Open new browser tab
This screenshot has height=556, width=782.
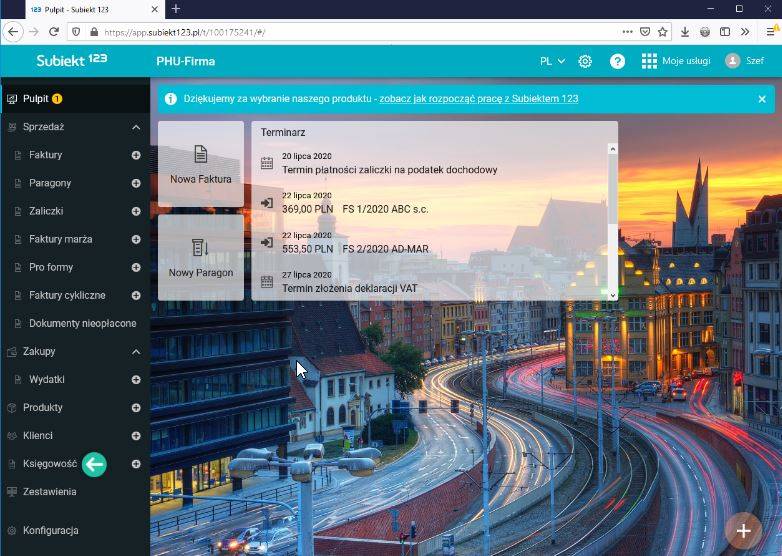click(176, 9)
